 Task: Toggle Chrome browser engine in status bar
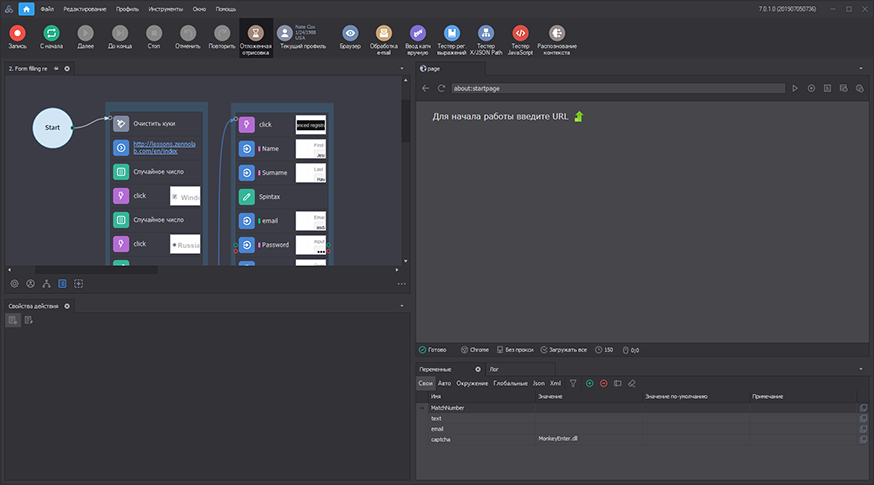[x=474, y=350]
